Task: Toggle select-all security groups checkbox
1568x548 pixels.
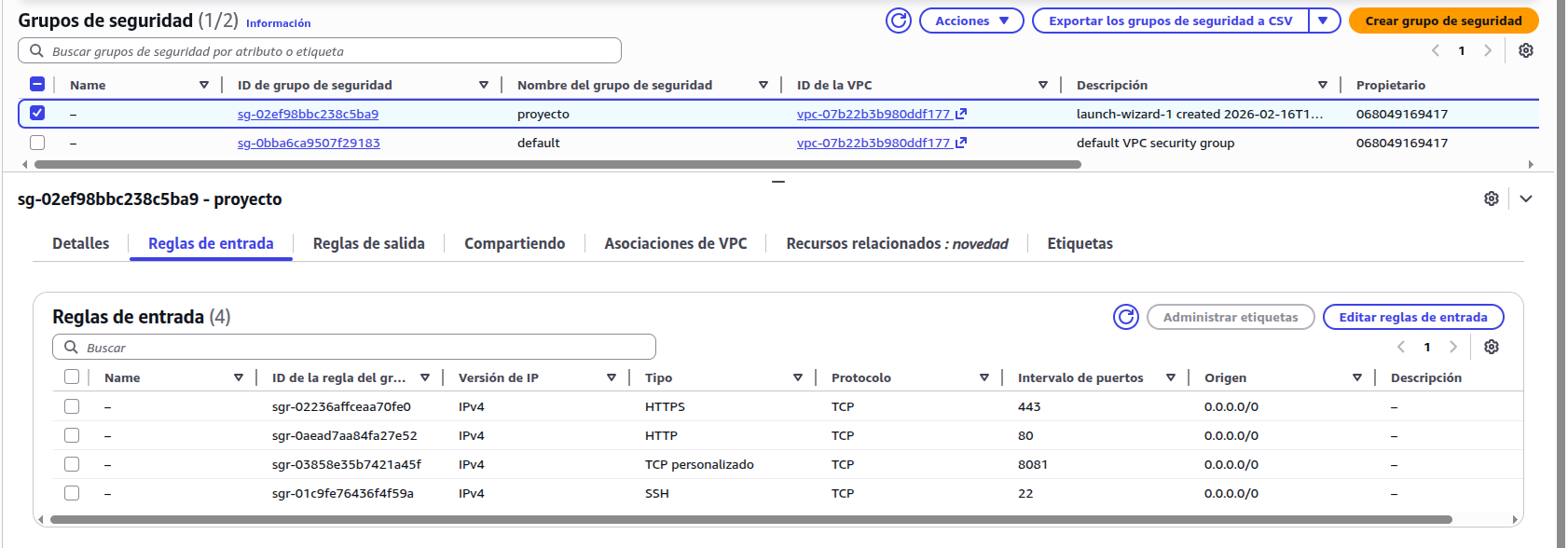Action: pos(37,84)
